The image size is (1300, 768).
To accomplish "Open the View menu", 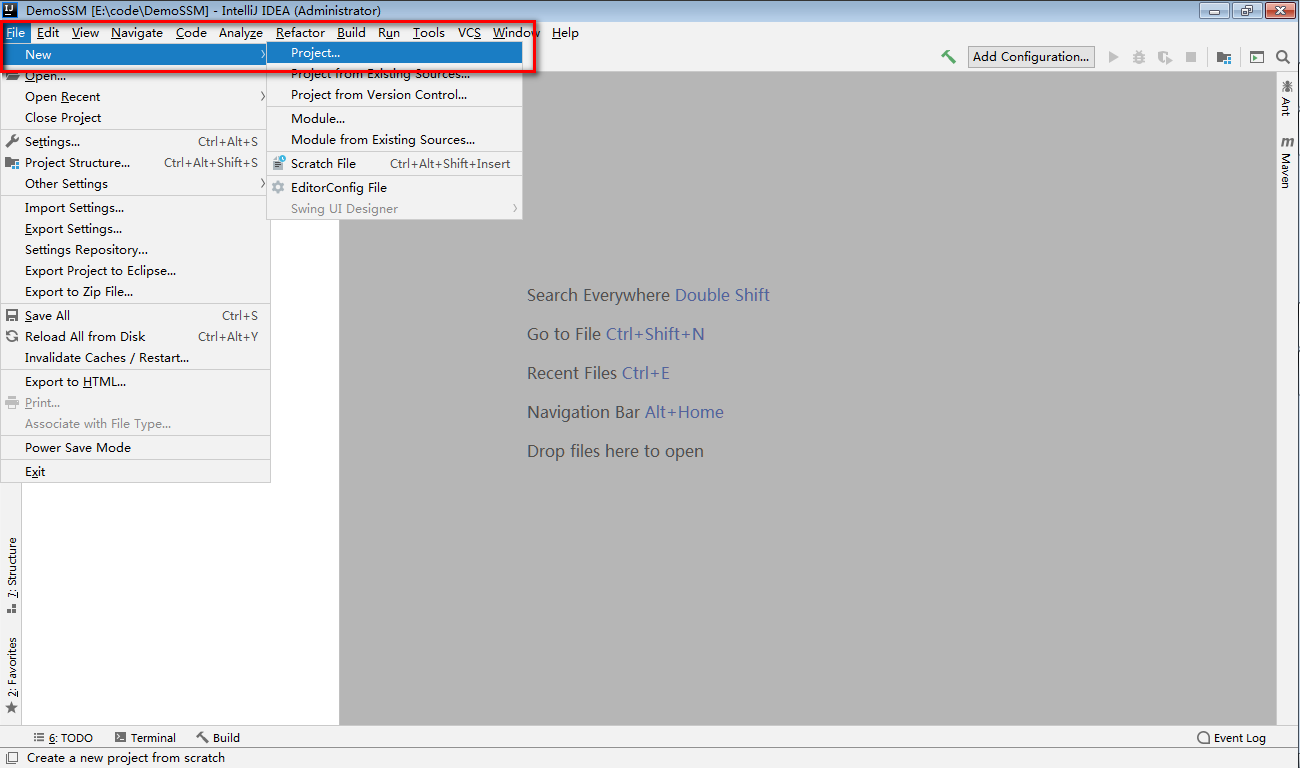I will pos(85,32).
